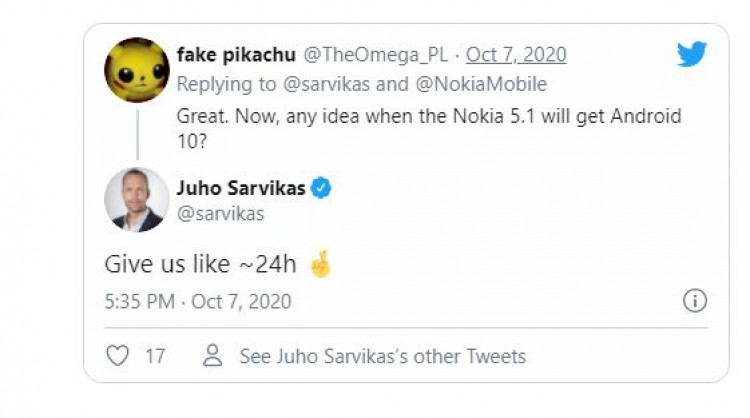Open the blue verified badge next to Juho Sarvikas
The image size is (750, 418).
click(x=321, y=187)
